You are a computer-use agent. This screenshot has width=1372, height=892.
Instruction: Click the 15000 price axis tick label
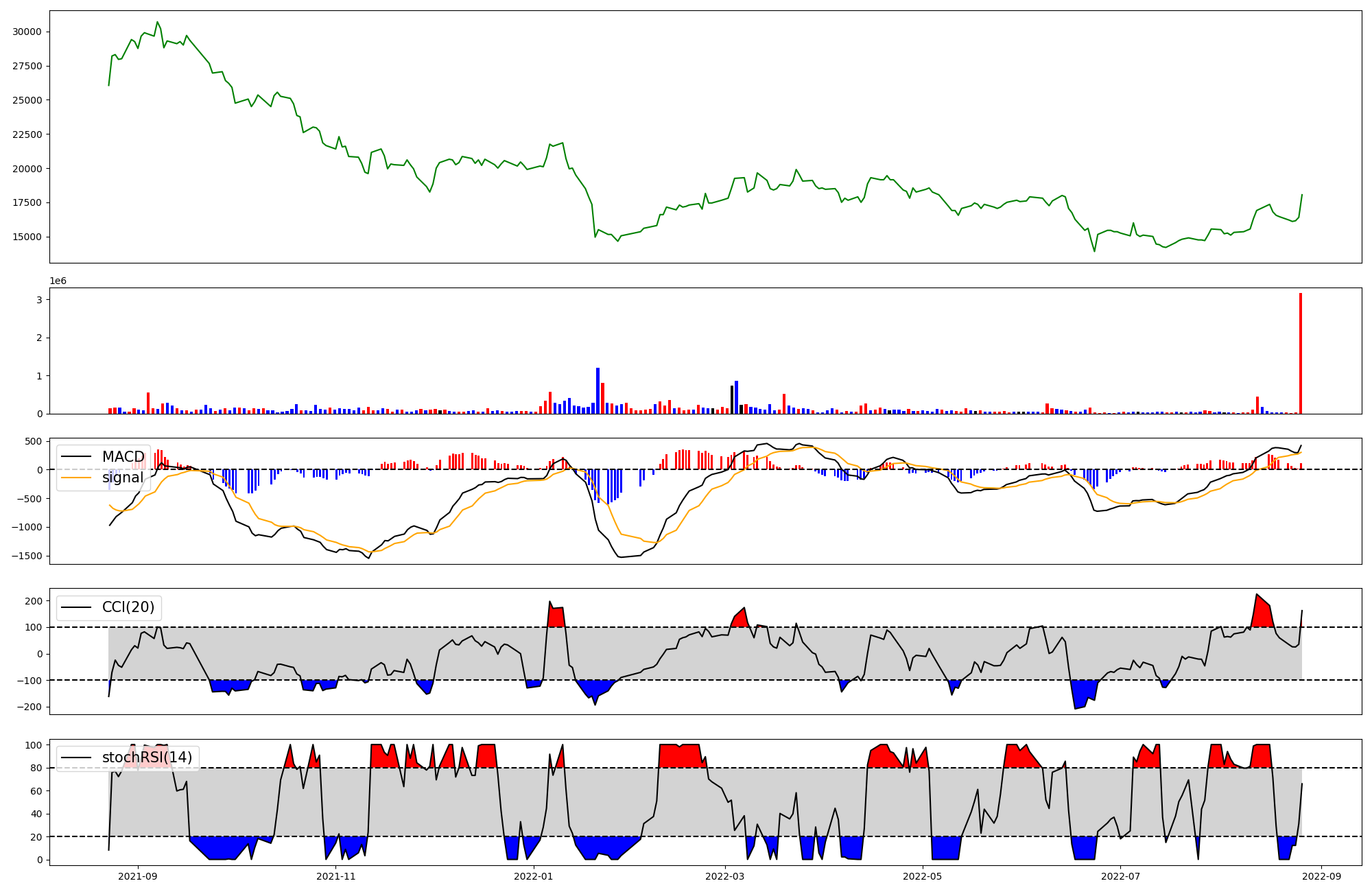[27, 237]
